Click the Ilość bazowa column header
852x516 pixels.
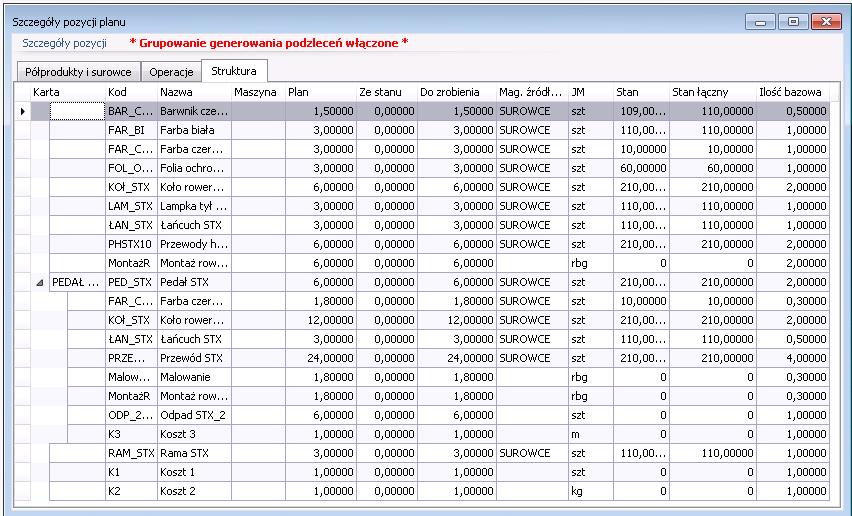click(793, 92)
